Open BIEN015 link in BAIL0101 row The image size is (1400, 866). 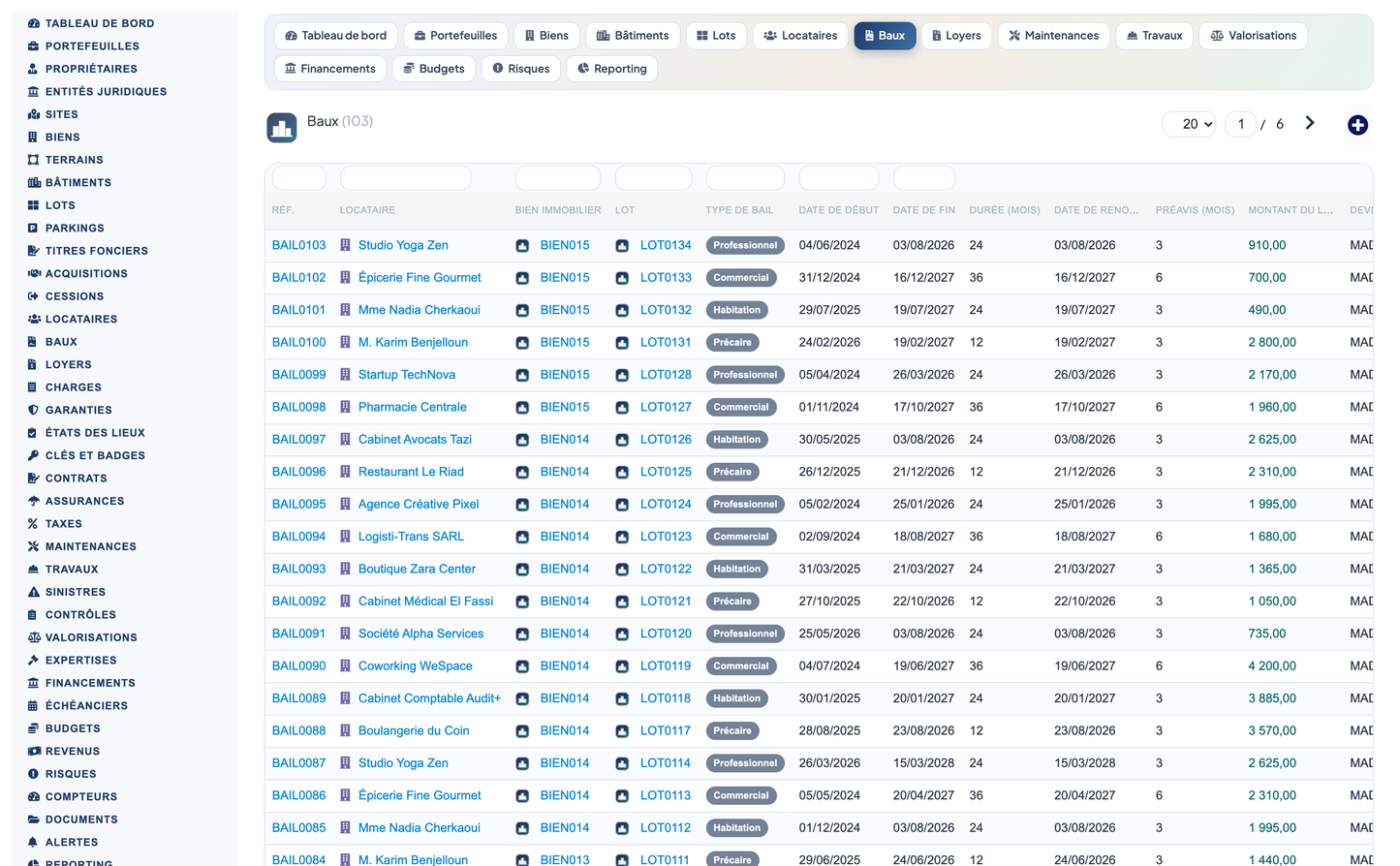coord(565,310)
